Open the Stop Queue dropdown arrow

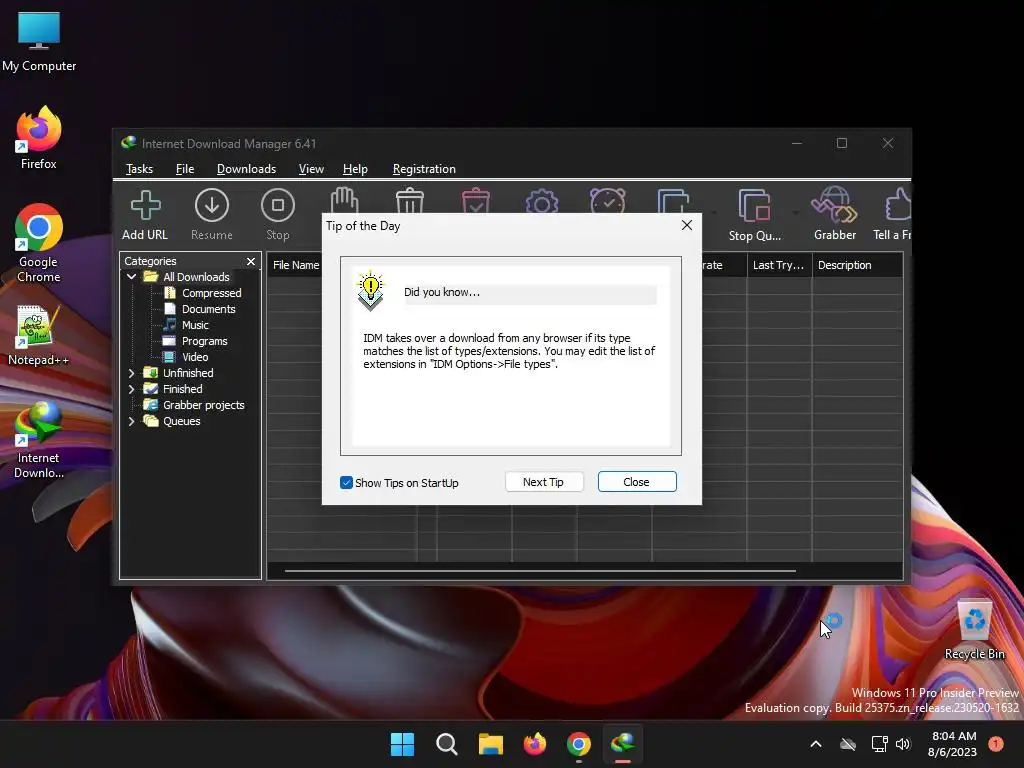795,212
